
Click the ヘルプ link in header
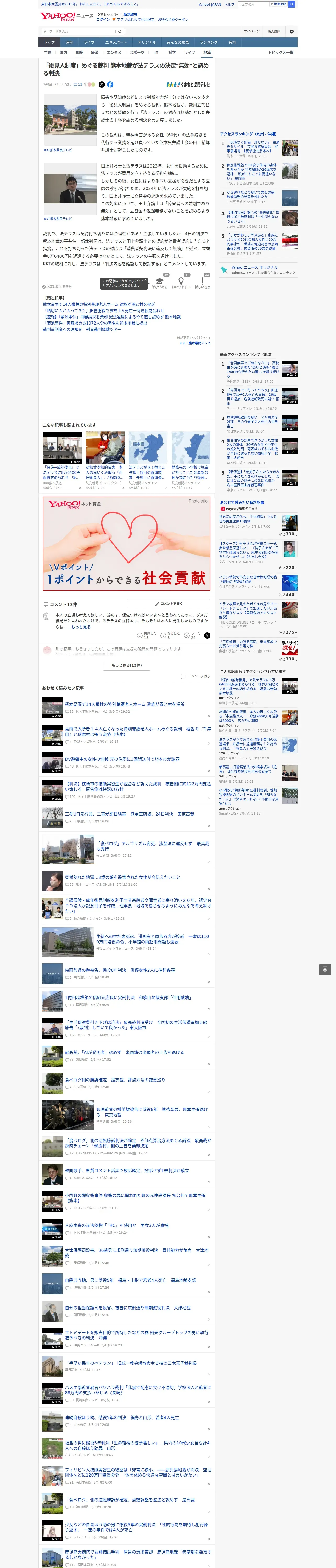[229, 4]
